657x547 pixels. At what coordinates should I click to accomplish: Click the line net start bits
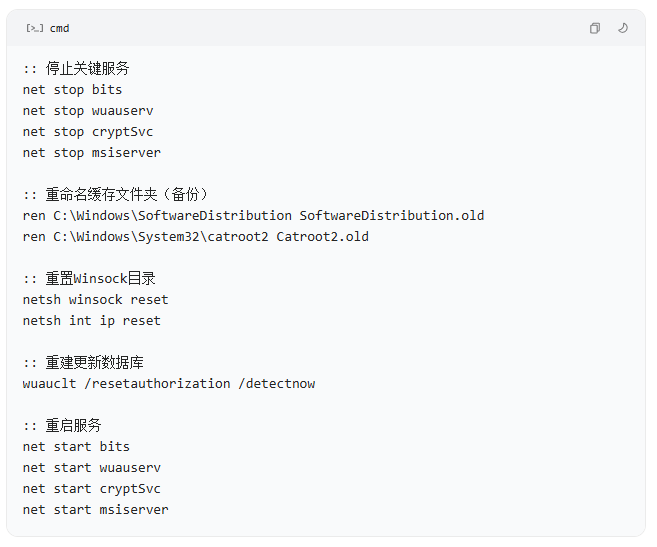pos(76,446)
